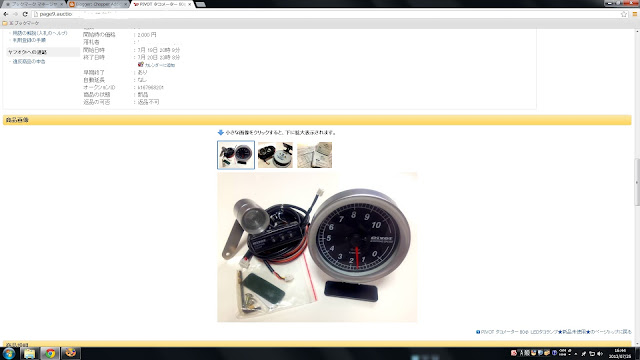This screenshot has height=360, width=640.
Task: Click the Chrome icon in the taskbar
Action: [x=50, y=353]
